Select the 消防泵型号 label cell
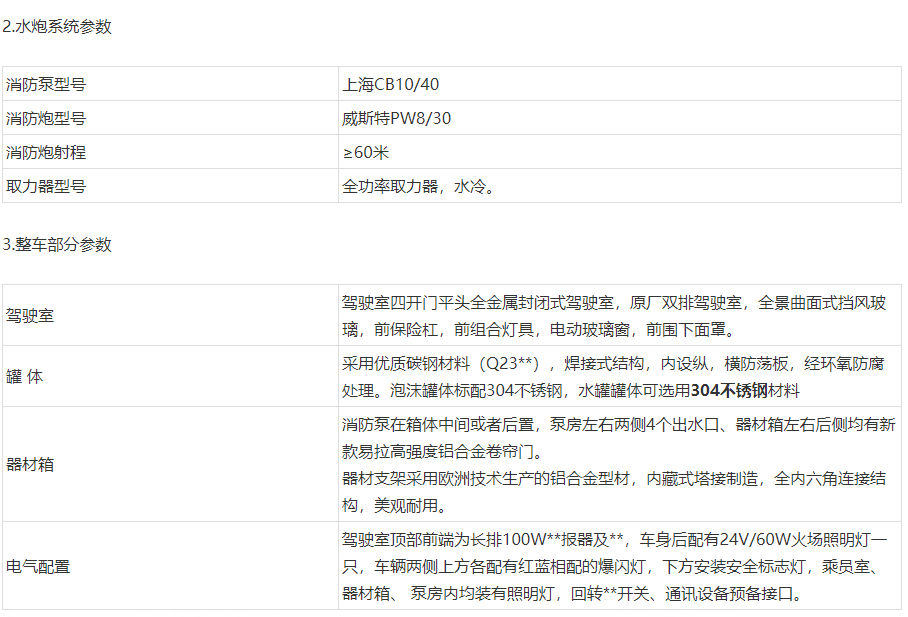This screenshot has width=908, height=617. (x=46, y=84)
